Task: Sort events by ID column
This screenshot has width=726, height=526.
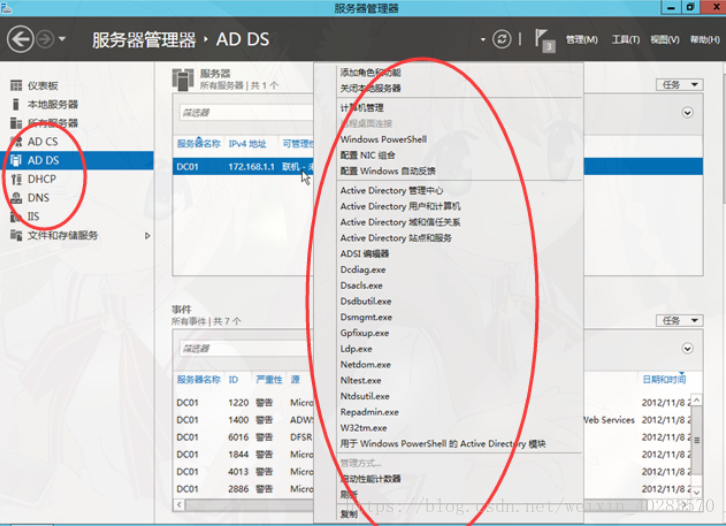Action: pyautogui.click(x=233, y=380)
